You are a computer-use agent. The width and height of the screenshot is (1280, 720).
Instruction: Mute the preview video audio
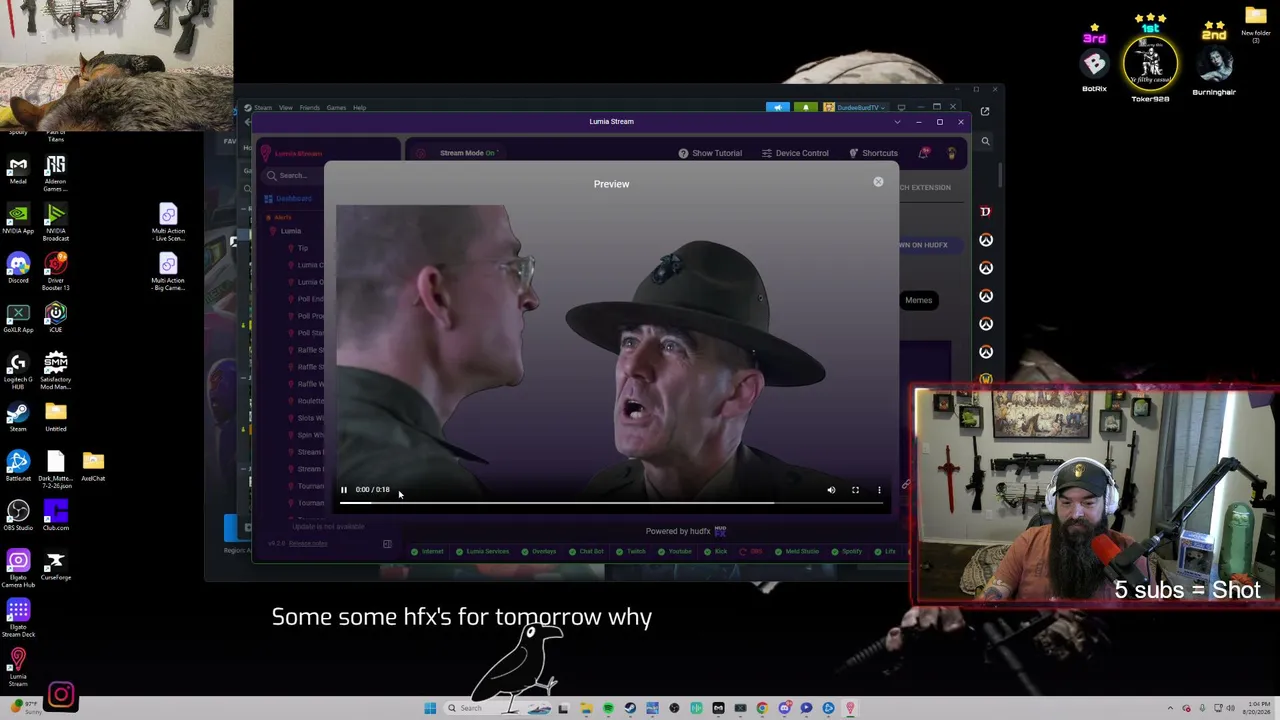831,490
